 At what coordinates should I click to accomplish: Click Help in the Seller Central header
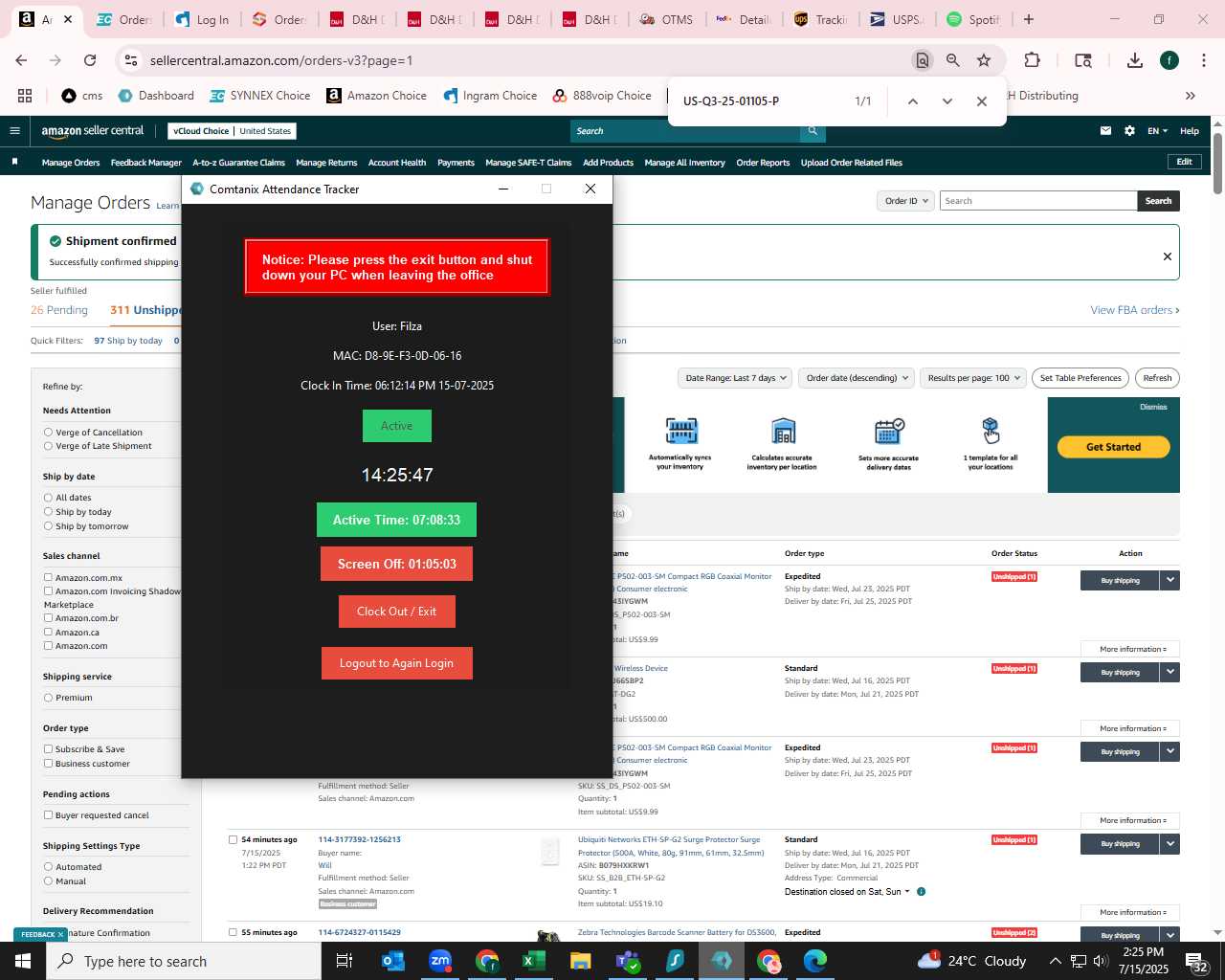coord(1190,131)
